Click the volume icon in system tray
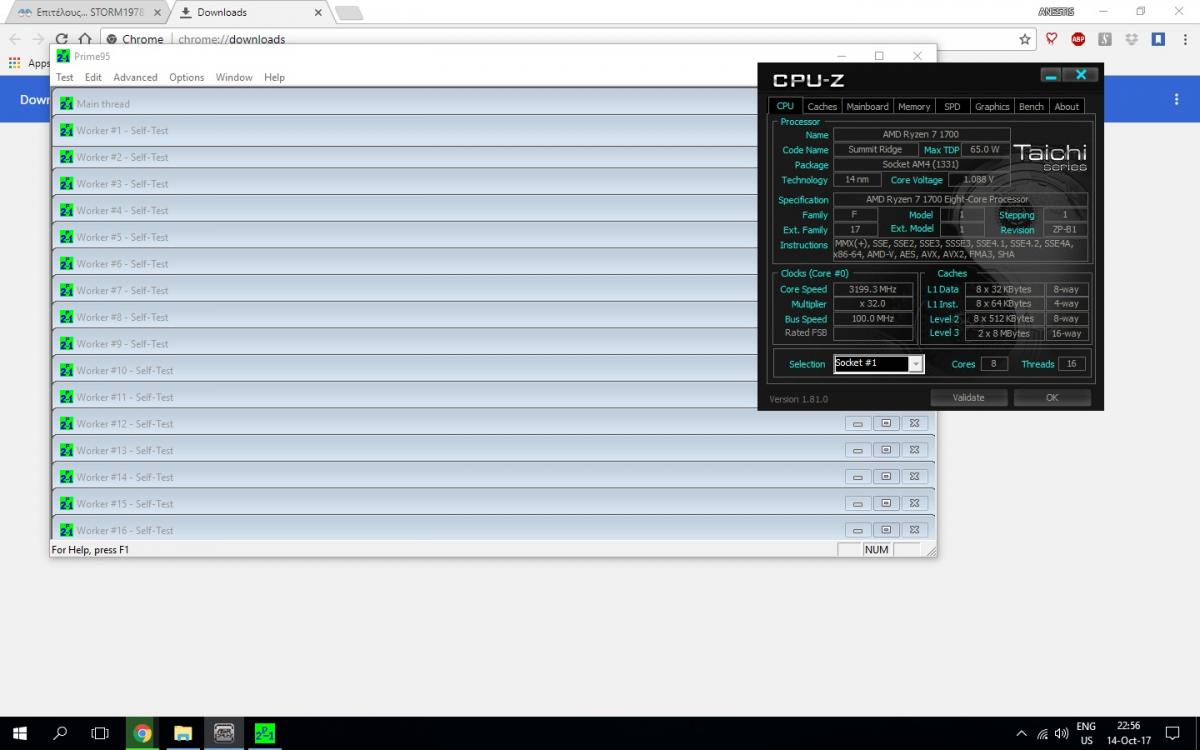This screenshot has width=1200, height=750. point(1061,733)
